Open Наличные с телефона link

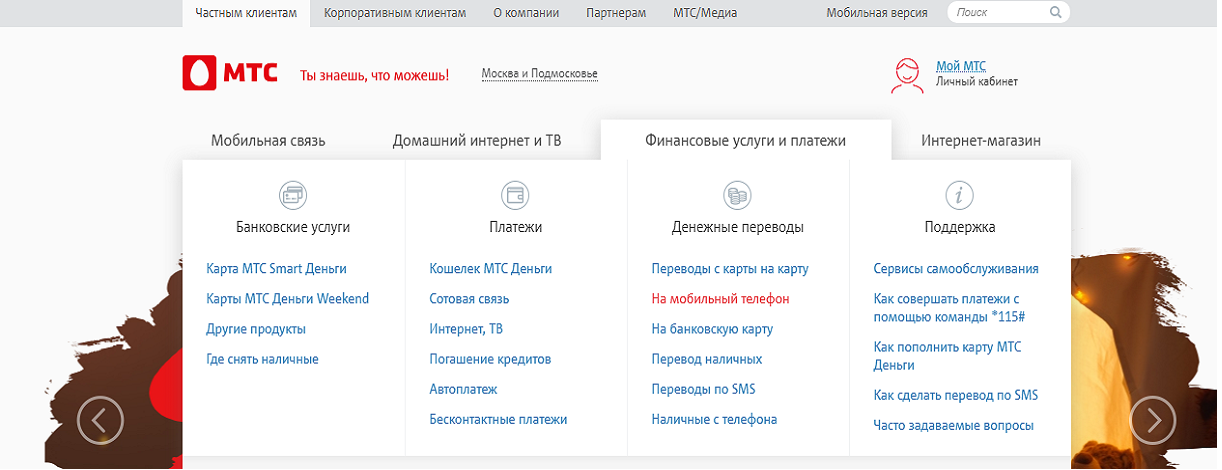[714, 420]
